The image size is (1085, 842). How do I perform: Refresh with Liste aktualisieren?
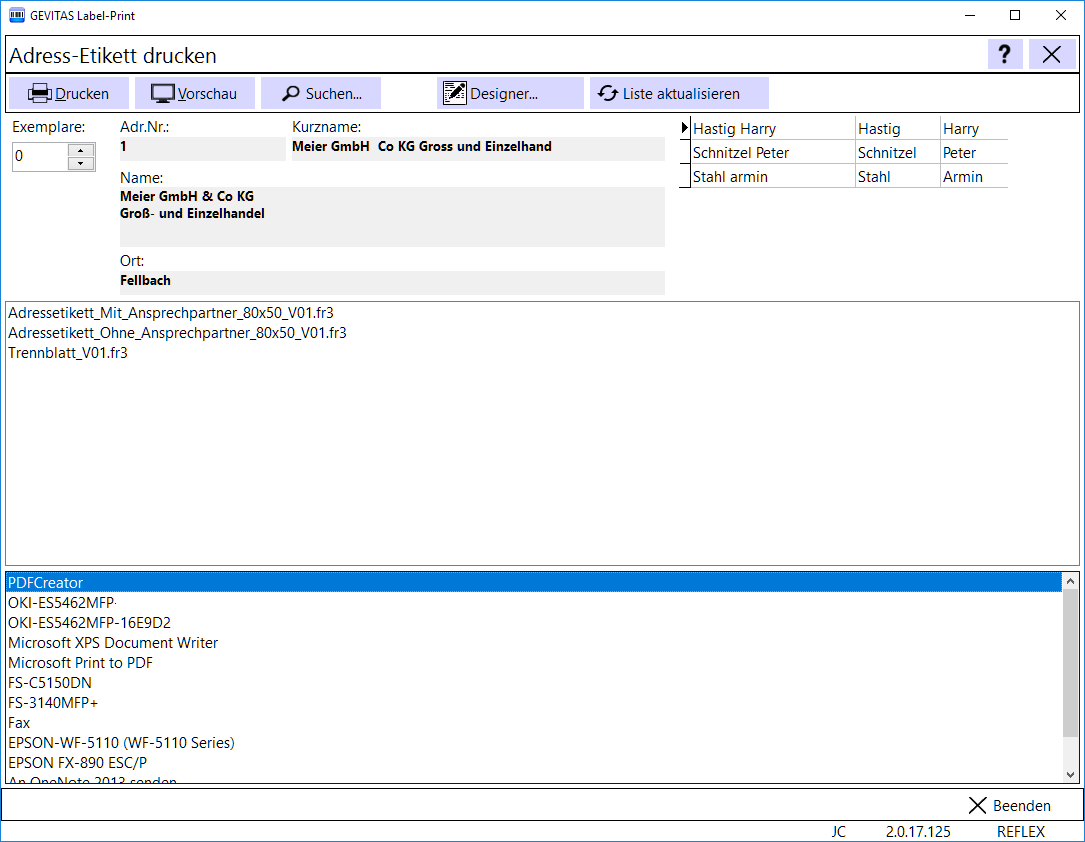[x=679, y=93]
